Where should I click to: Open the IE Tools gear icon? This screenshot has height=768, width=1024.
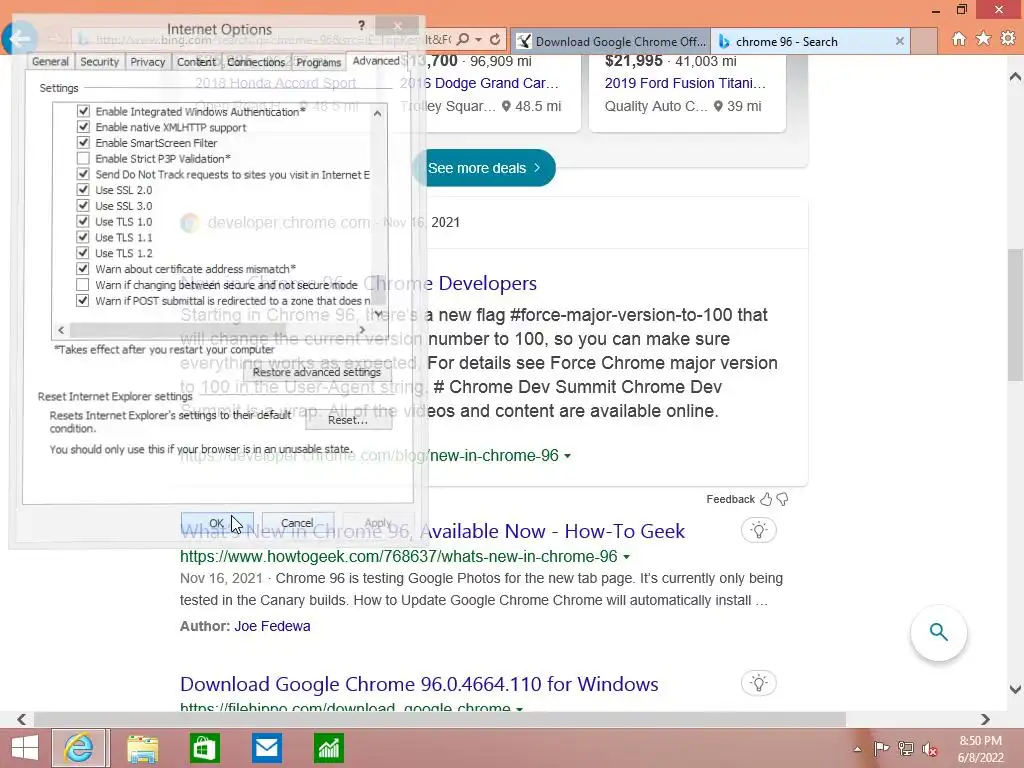[x=1008, y=39]
